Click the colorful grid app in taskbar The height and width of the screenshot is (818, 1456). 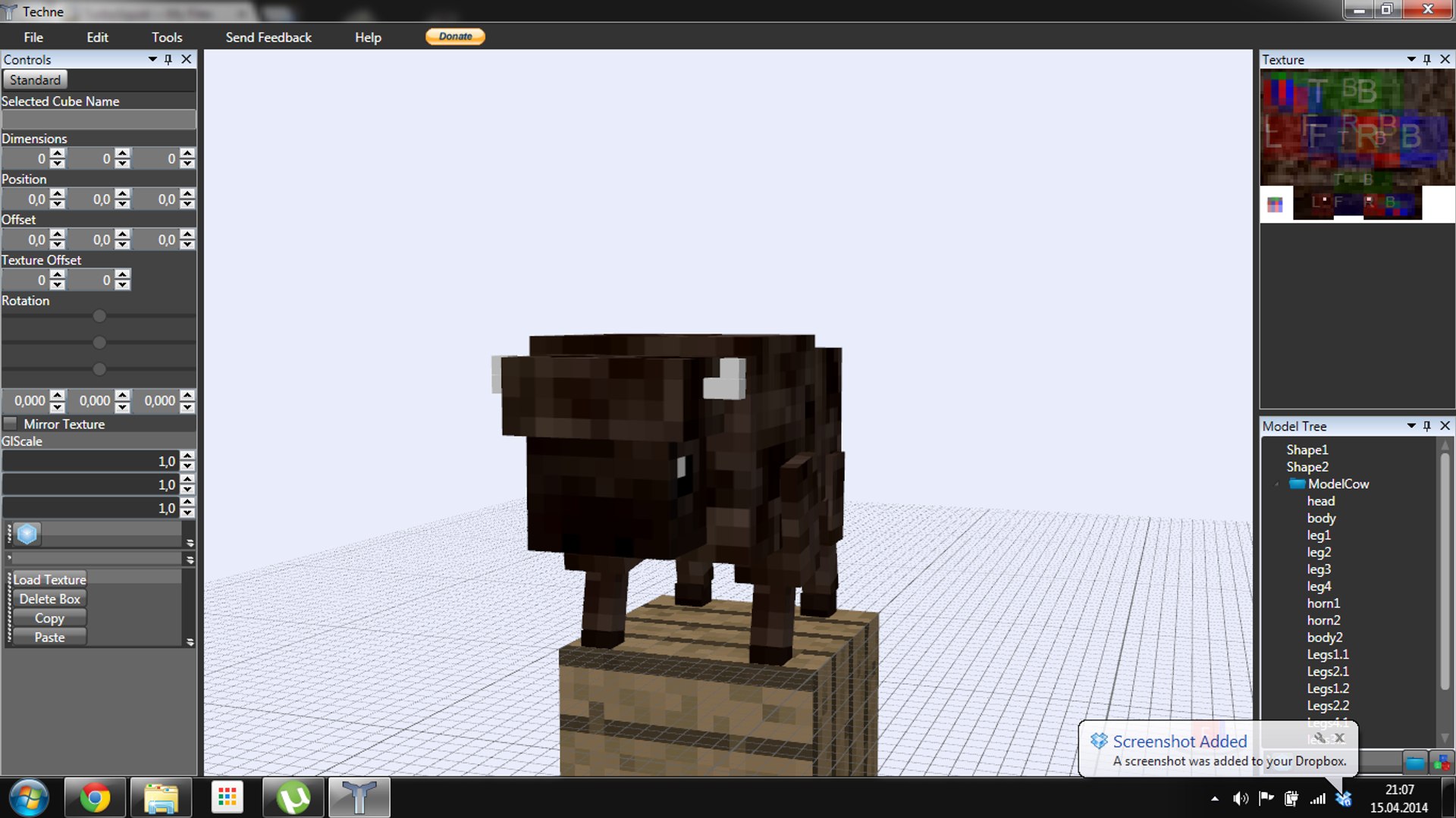pyautogui.click(x=227, y=798)
